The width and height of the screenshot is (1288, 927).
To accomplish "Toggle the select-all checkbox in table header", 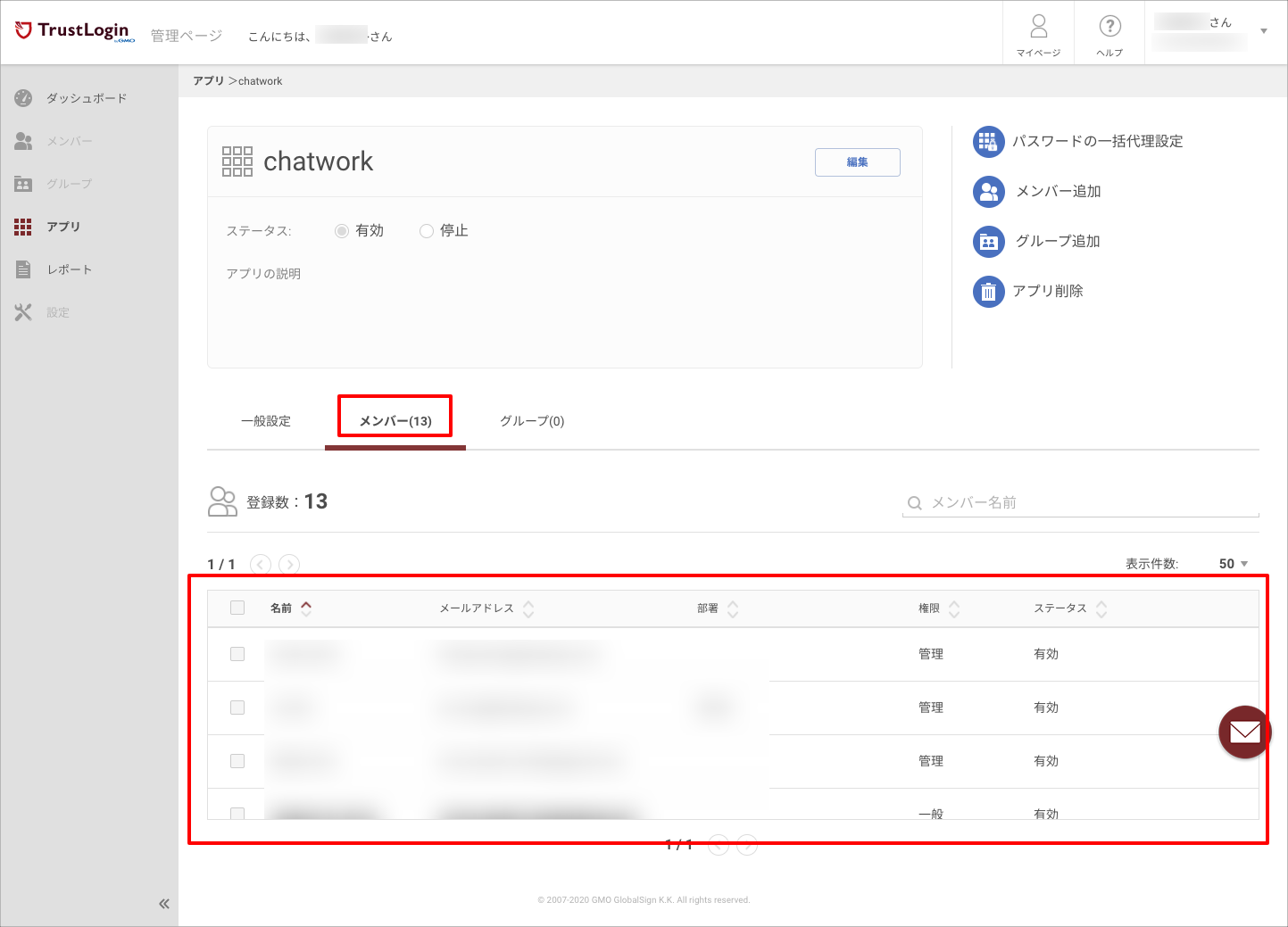I will [x=237, y=608].
